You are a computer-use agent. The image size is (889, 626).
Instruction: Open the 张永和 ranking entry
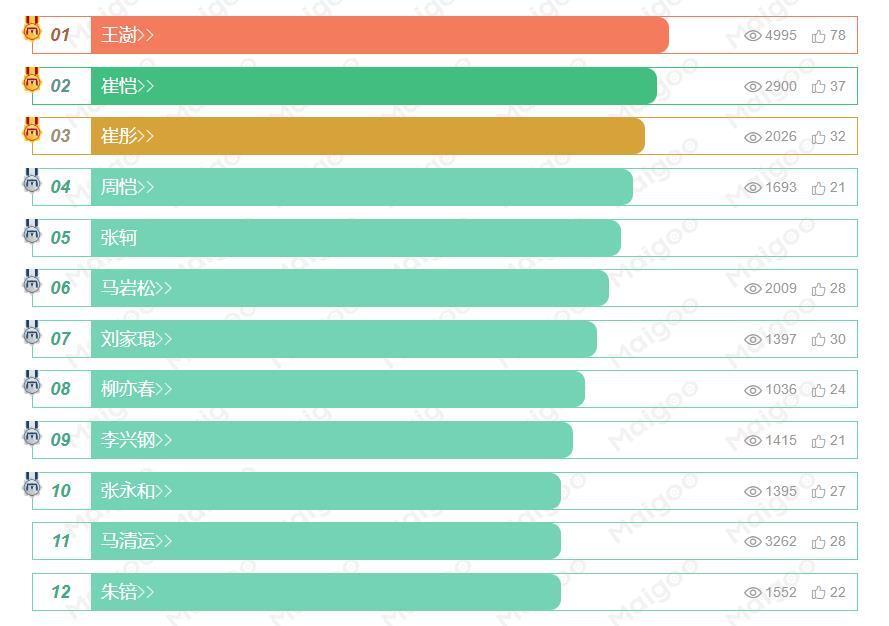(136, 491)
